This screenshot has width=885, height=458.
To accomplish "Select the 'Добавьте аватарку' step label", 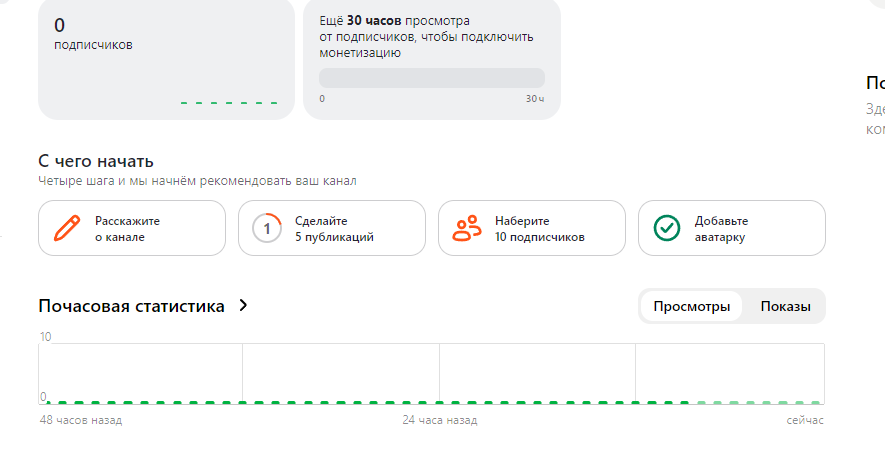I will (x=721, y=229).
